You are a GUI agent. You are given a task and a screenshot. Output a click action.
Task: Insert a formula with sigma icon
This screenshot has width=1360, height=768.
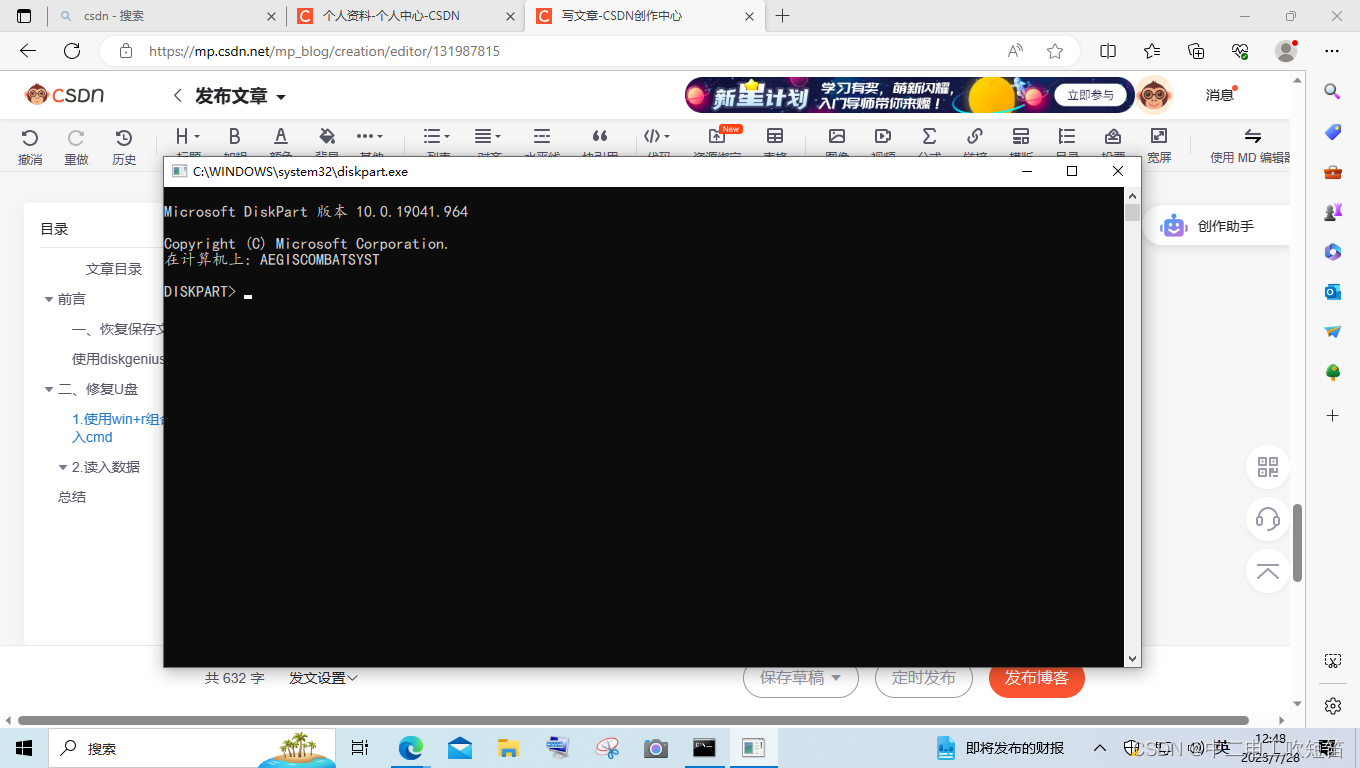coord(929,136)
